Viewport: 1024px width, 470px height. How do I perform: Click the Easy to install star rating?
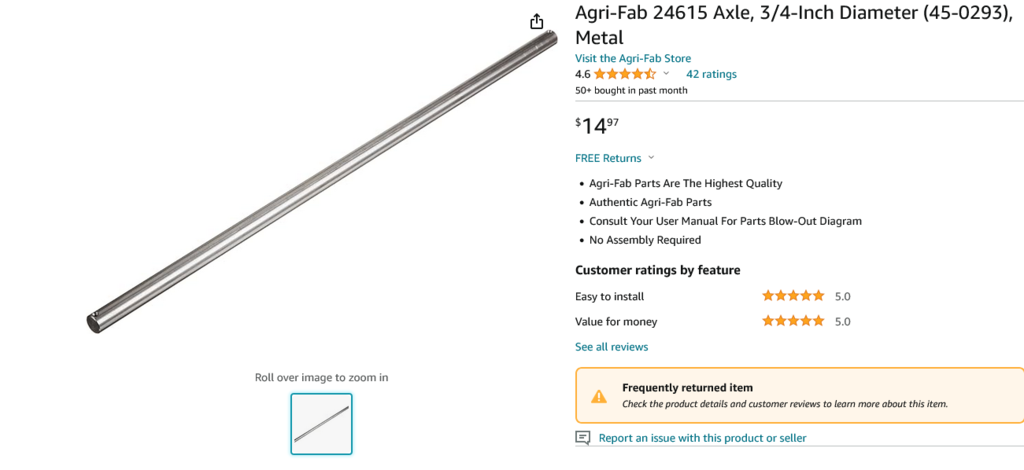point(793,296)
